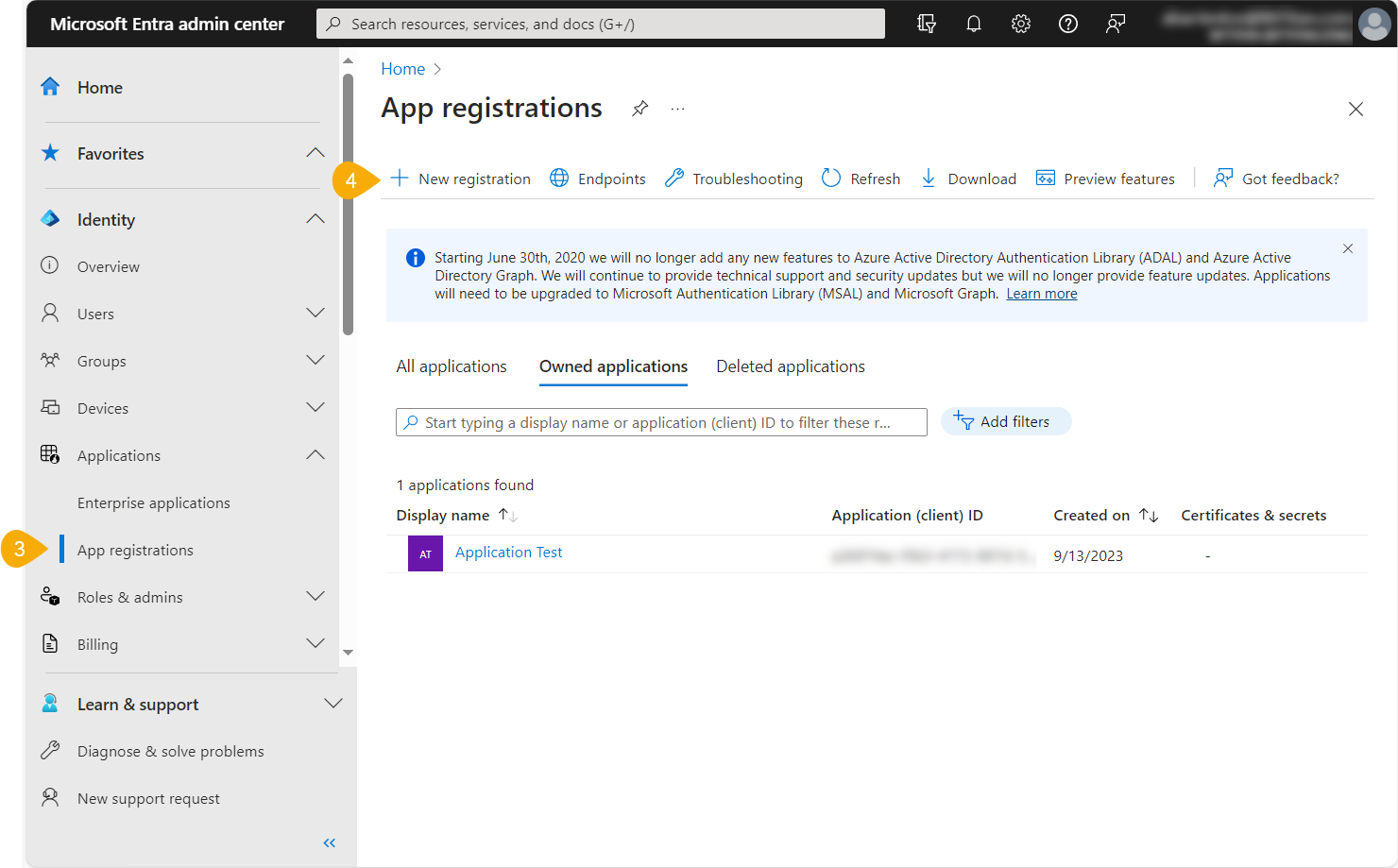Expand the Users section
Screen dimensions: 1398x868
coord(315,313)
